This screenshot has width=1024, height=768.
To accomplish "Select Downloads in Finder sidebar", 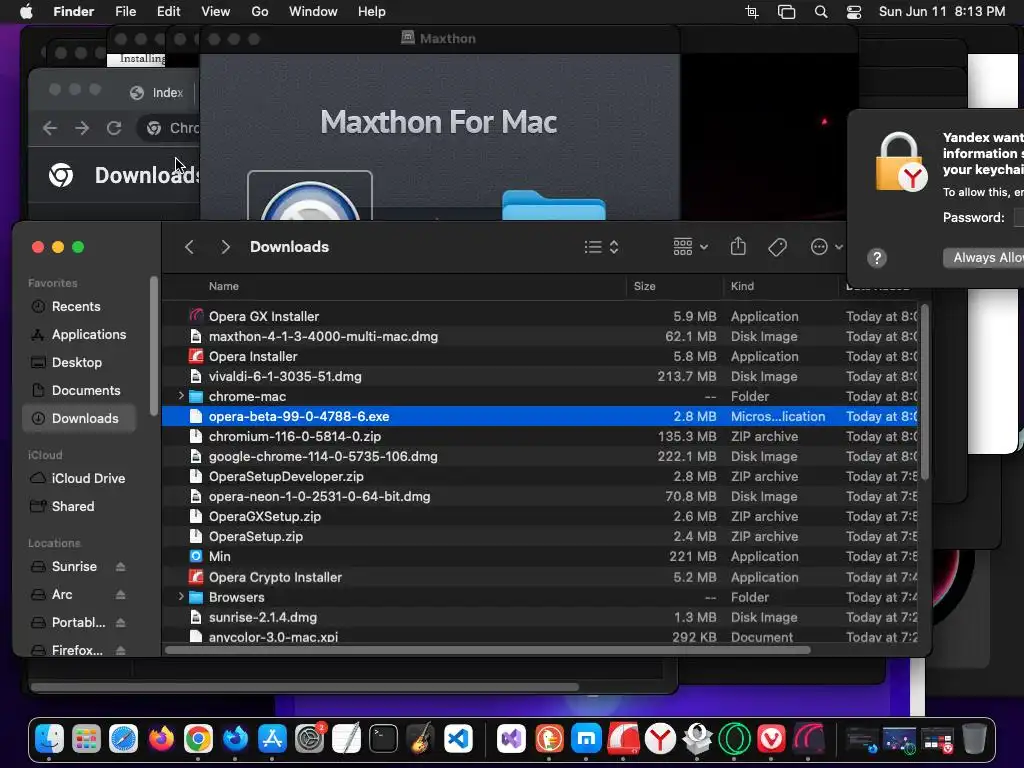I will (x=78, y=419).
